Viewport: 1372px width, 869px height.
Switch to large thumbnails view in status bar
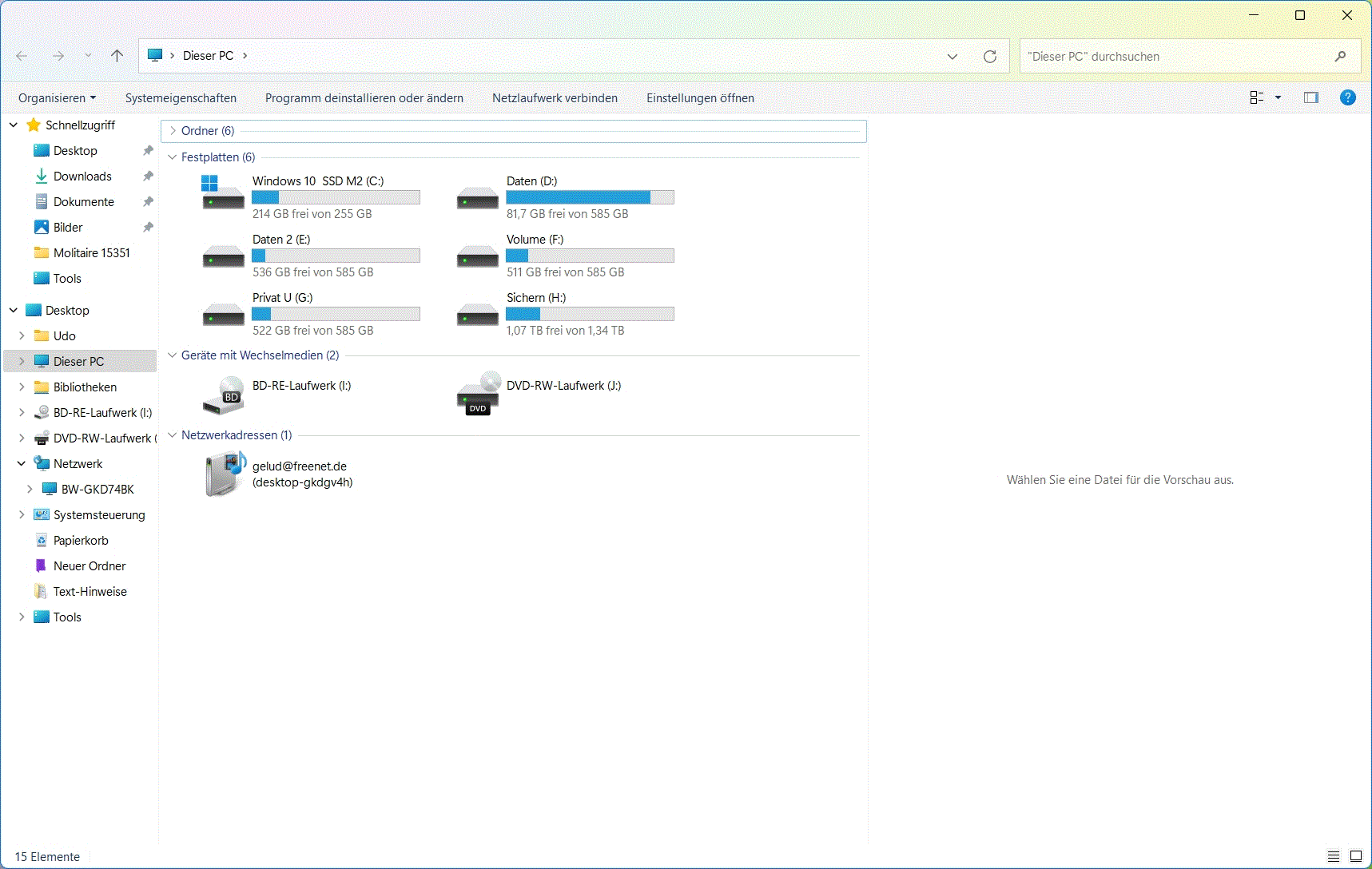point(1356,856)
